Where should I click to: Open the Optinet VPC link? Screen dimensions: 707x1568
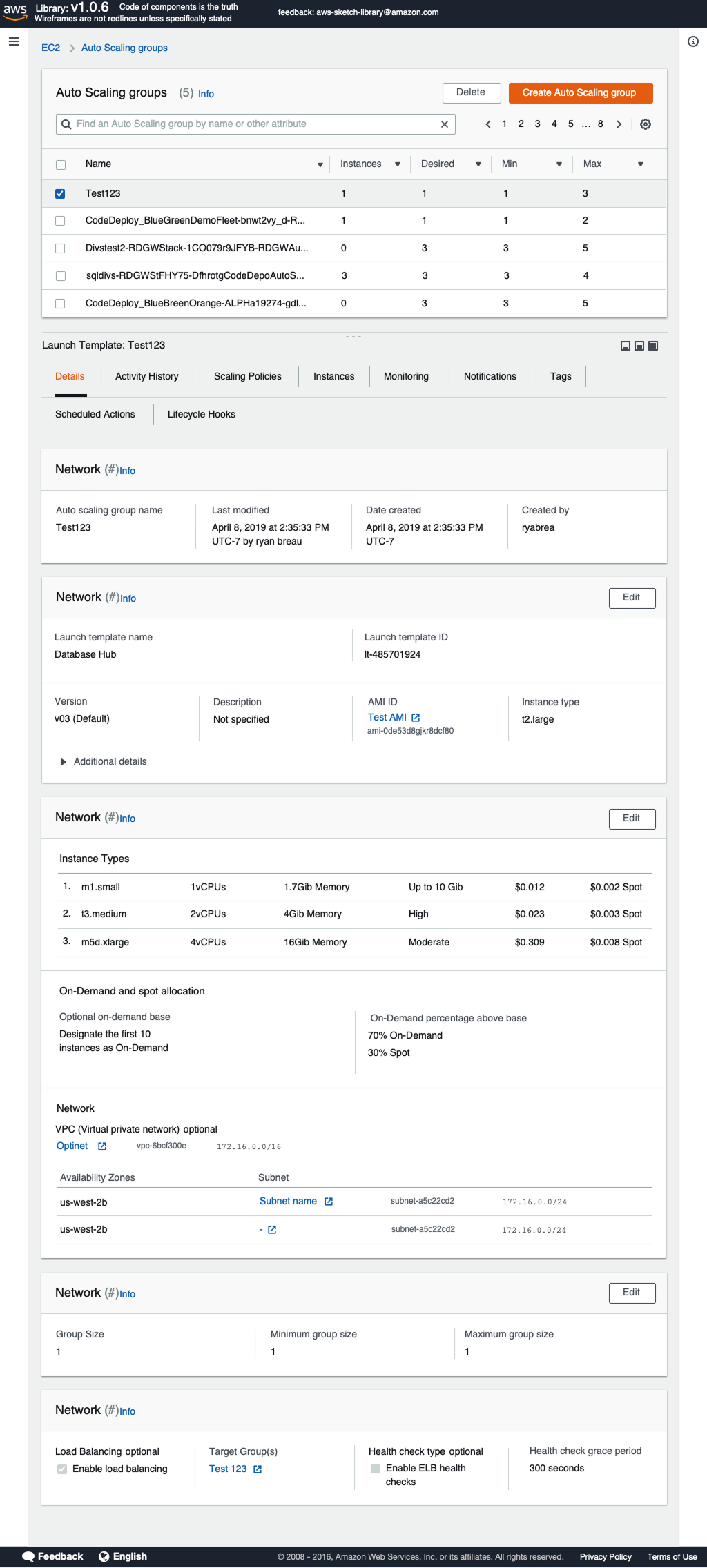tap(72, 1146)
